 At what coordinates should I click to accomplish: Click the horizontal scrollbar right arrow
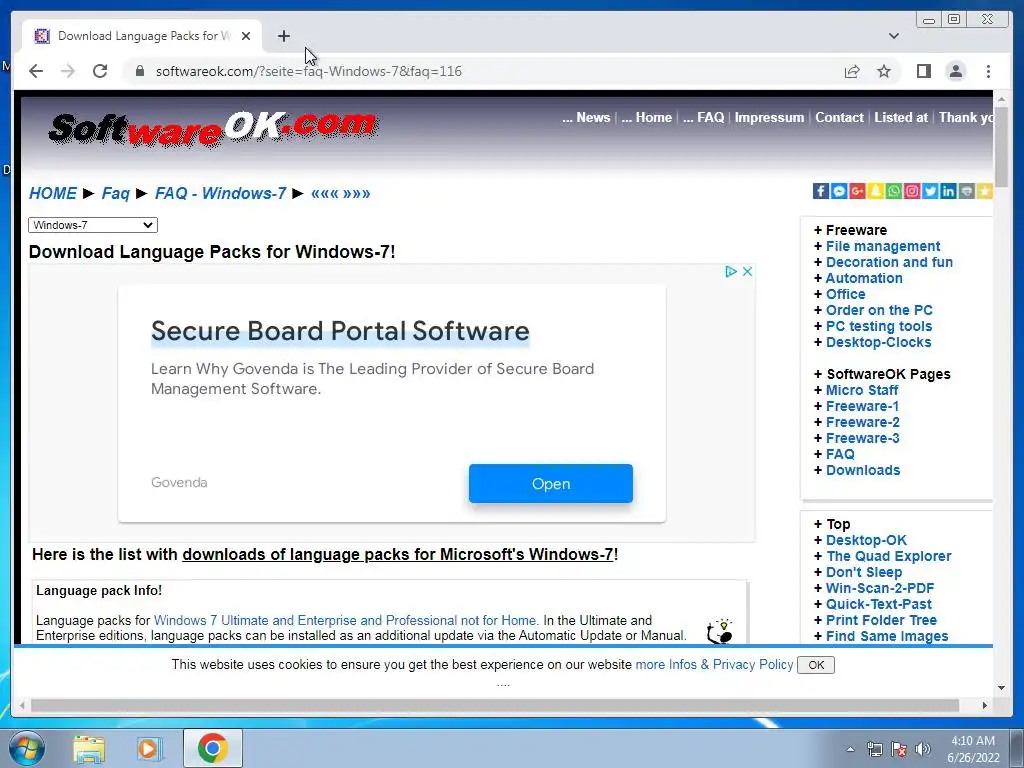(x=985, y=705)
